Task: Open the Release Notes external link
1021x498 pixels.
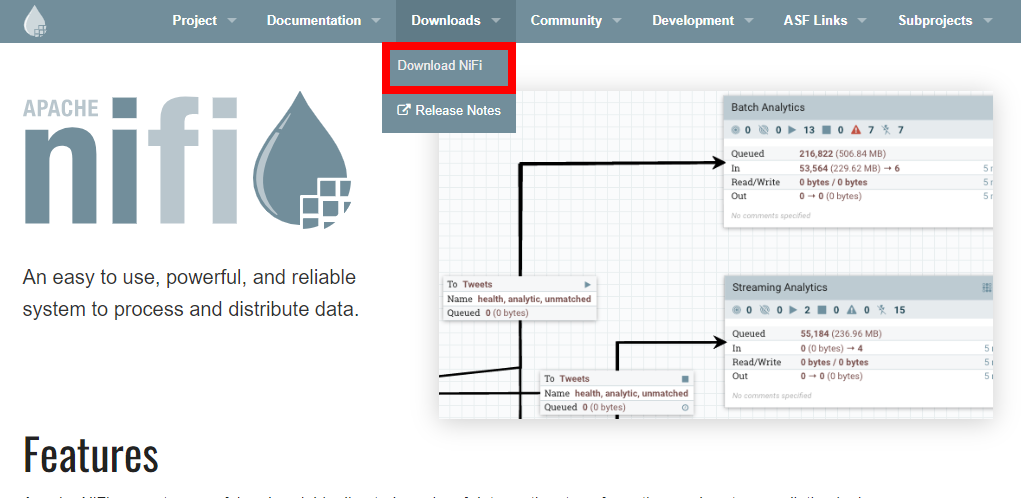Action: [x=449, y=111]
